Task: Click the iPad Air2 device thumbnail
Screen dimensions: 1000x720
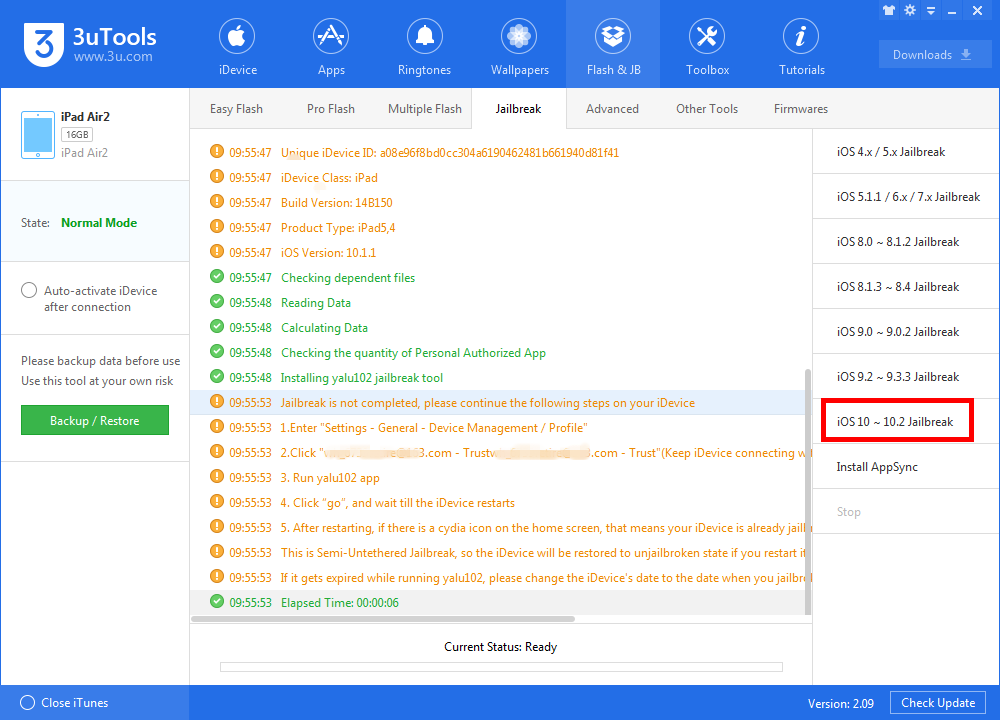Action: click(x=38, y=135)
